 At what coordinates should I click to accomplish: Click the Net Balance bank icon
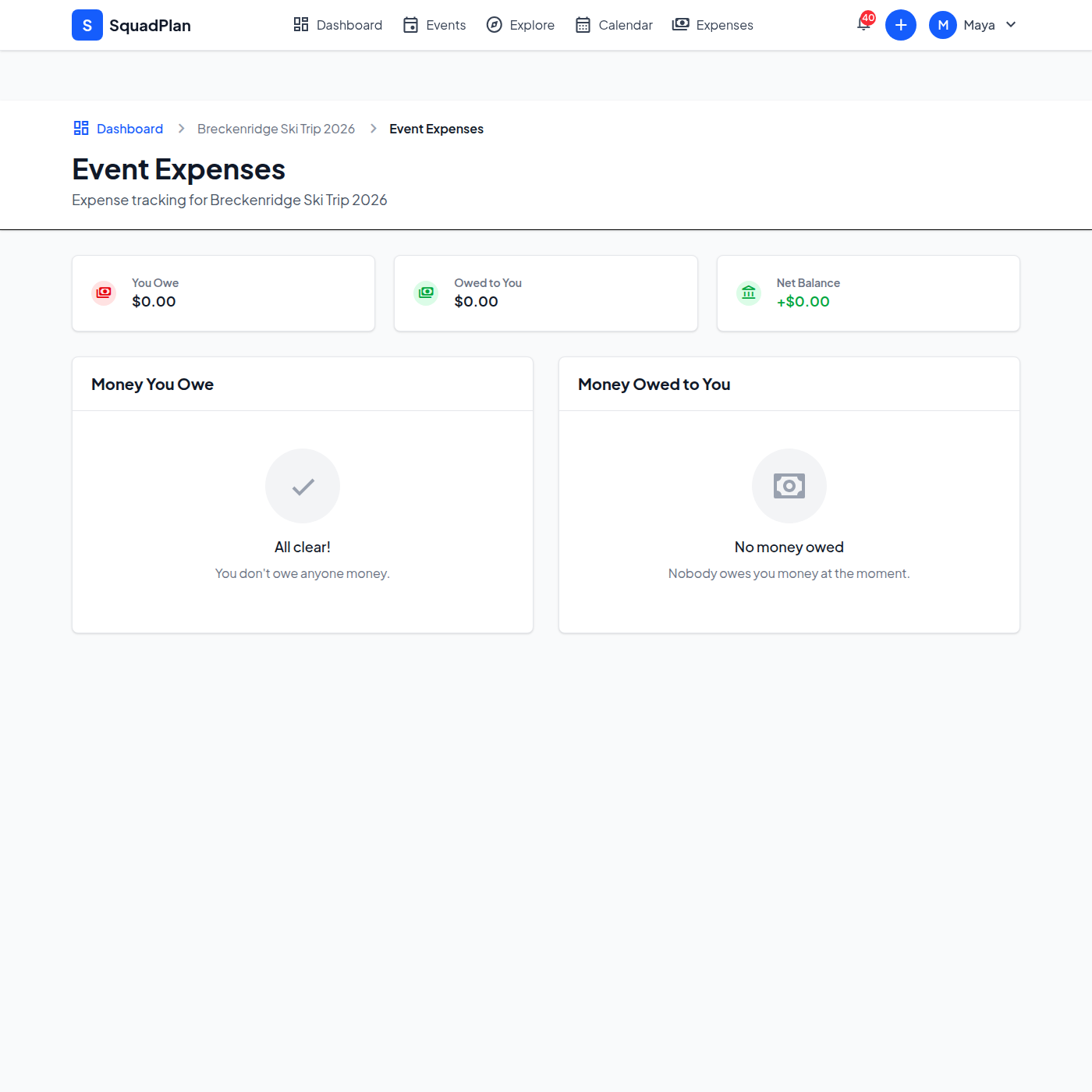click(x=749, y=292)
